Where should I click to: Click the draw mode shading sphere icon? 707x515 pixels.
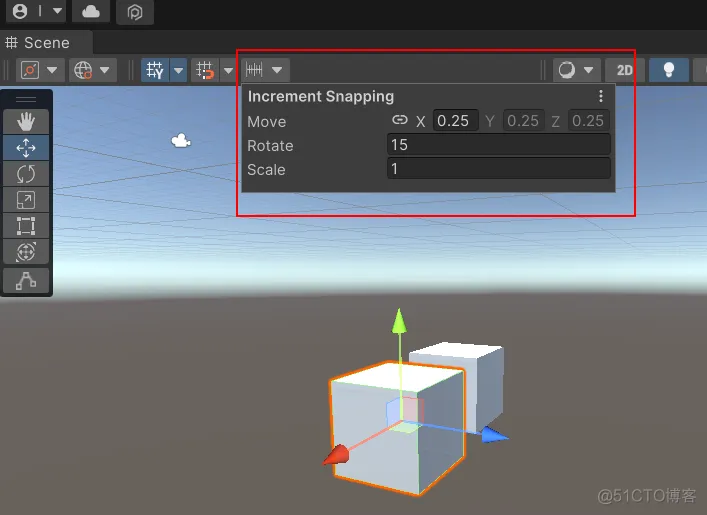pos(567,70)
